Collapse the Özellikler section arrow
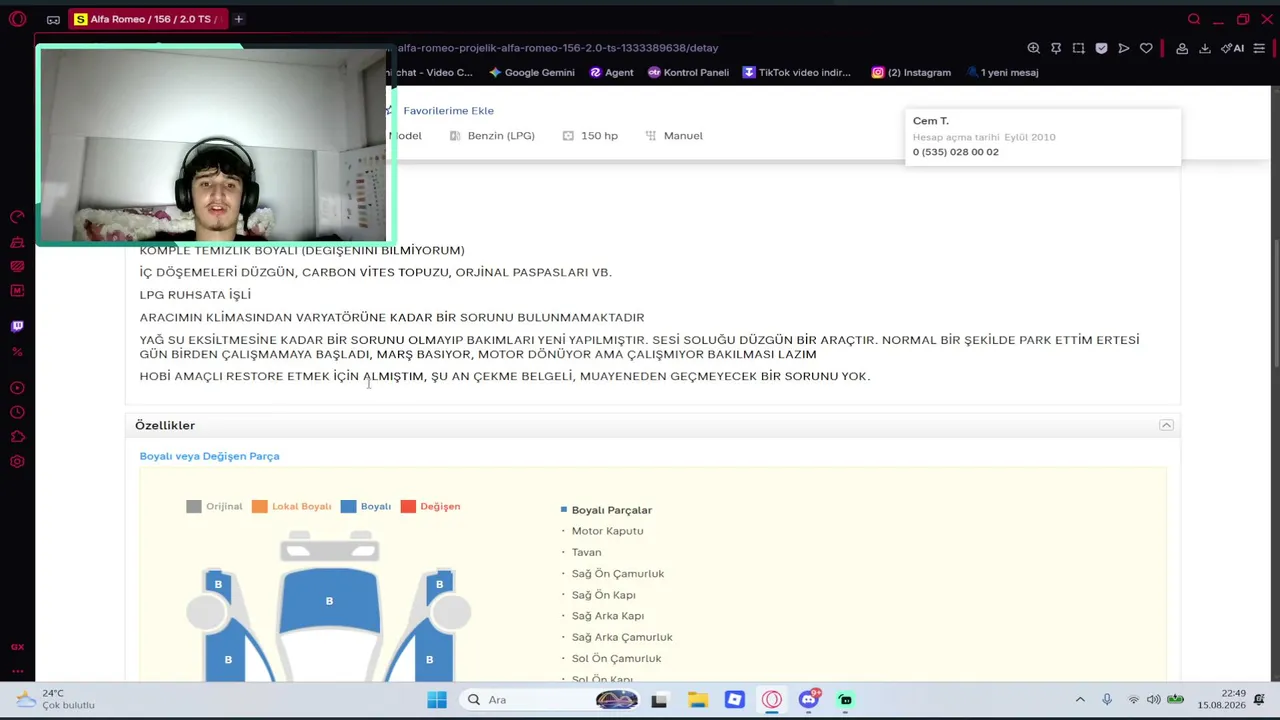The width and height of the screenshot is (1280, 720). (1166, 425)
